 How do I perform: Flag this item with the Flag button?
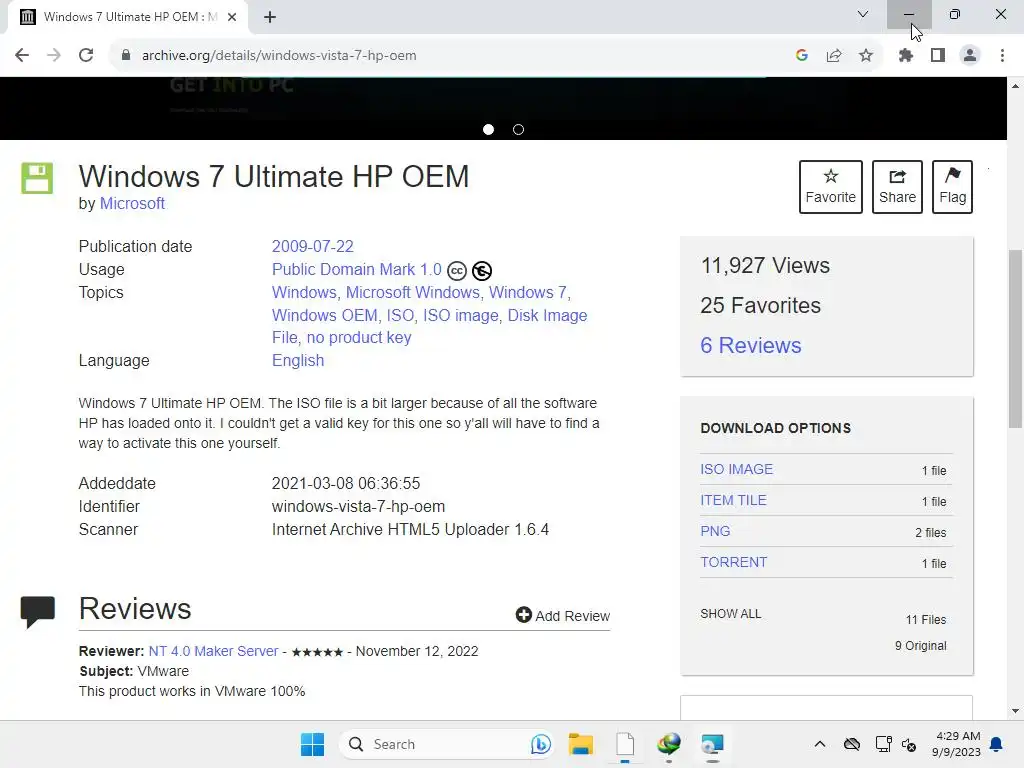(952, 187)
